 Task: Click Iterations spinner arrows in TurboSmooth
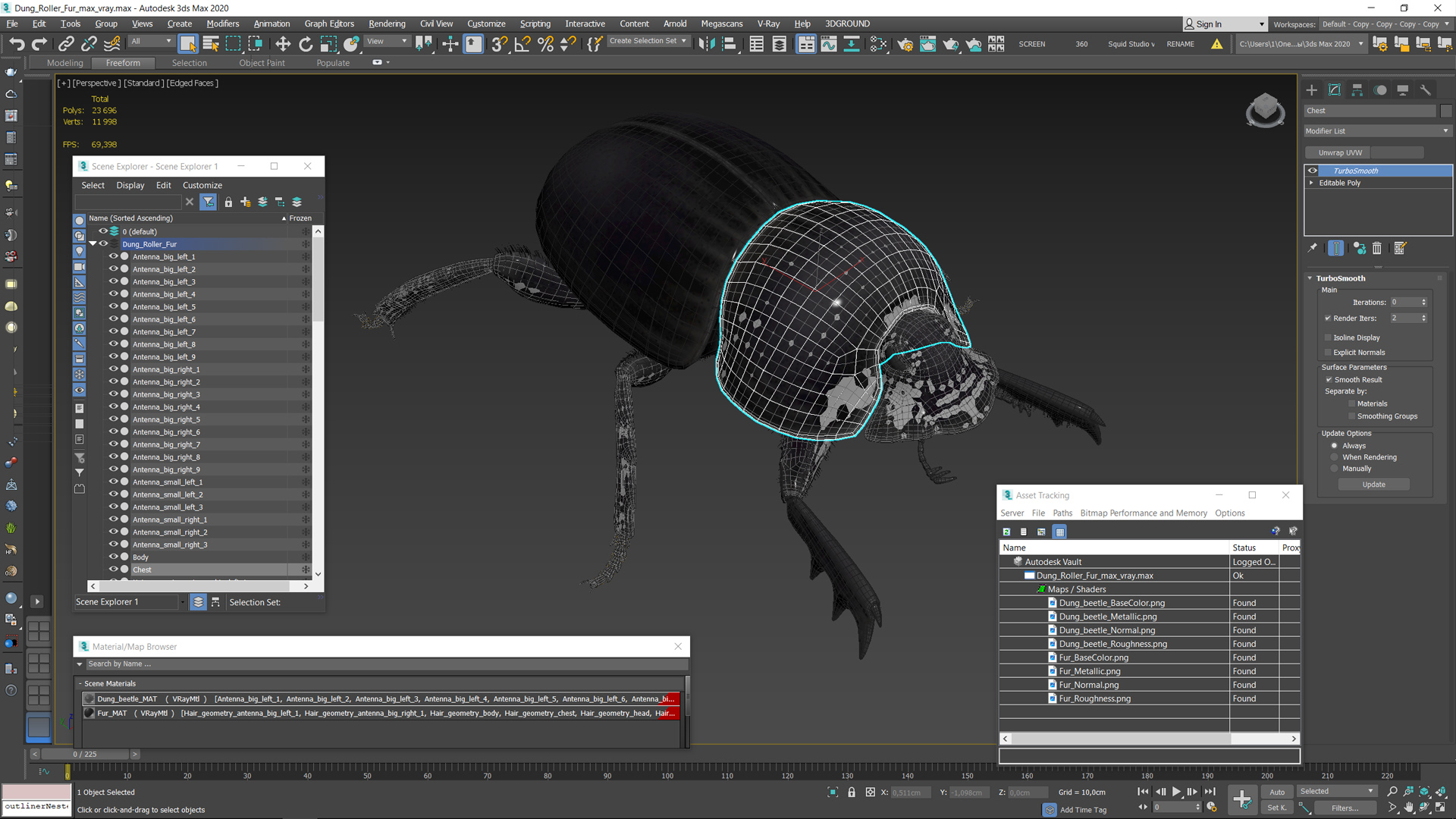(x=1424, y=302)
